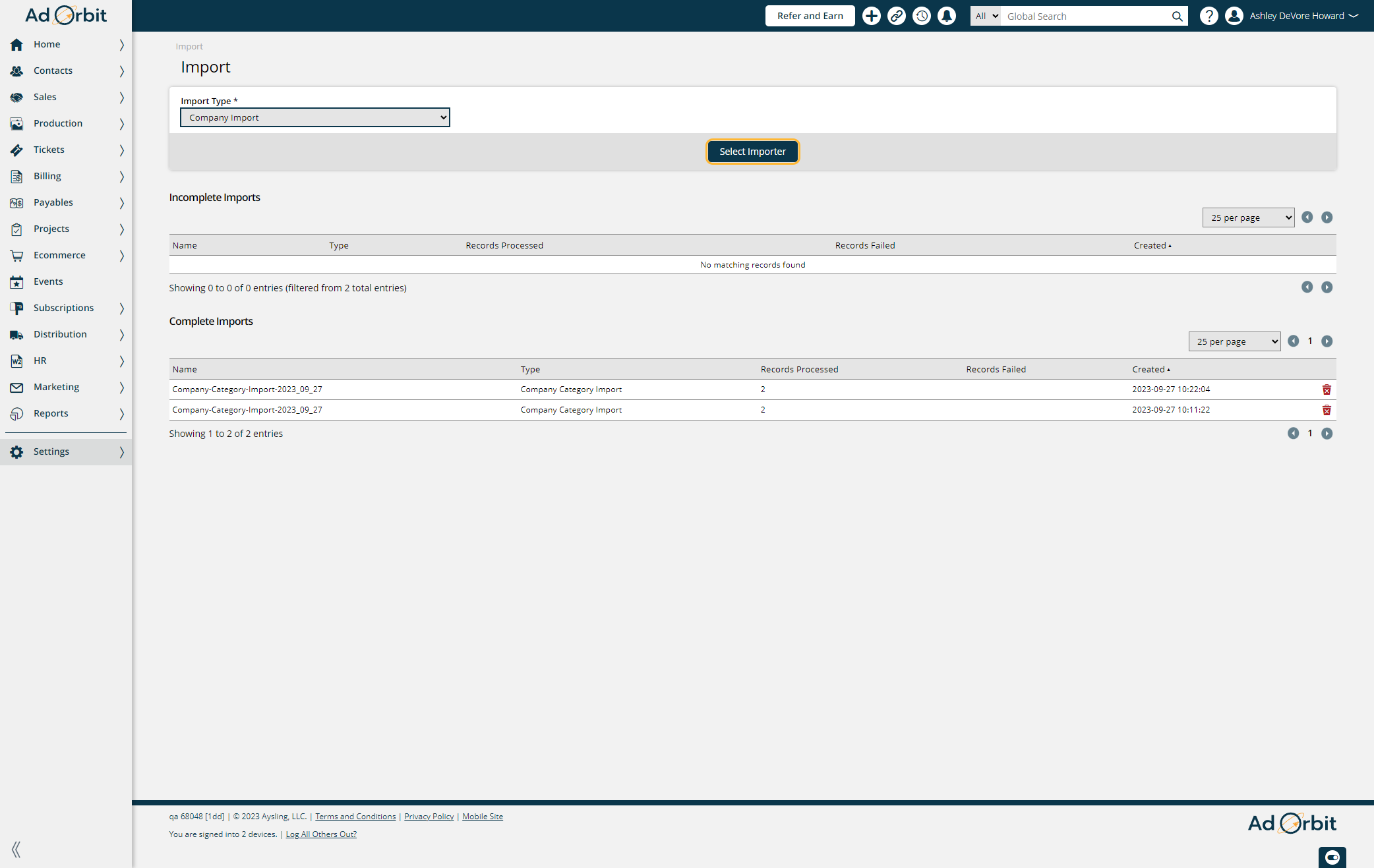Expand the Home menu chevron

pos(122,44)
